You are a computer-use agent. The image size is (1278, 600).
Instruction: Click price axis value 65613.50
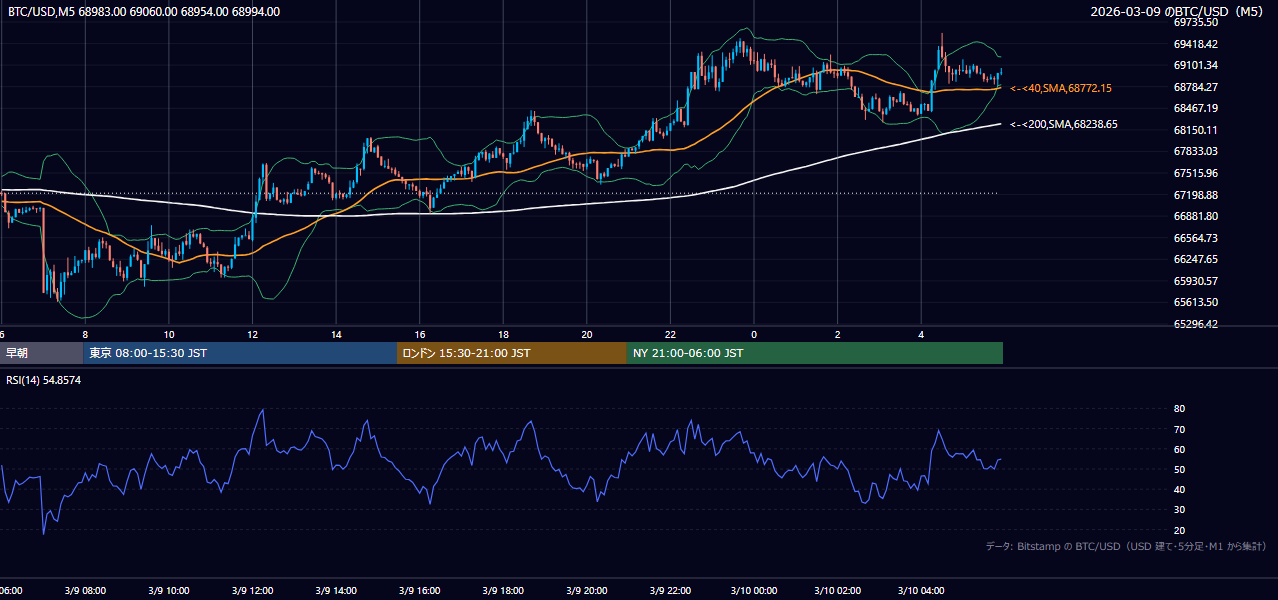(1195, 302)
